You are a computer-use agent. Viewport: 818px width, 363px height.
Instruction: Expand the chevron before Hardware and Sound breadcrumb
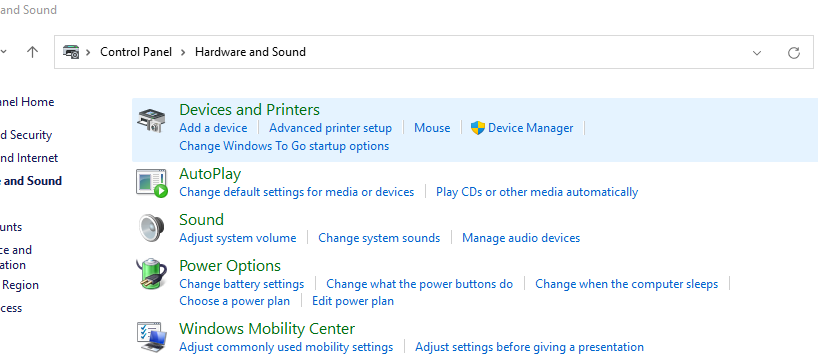[x=183, y=52]
